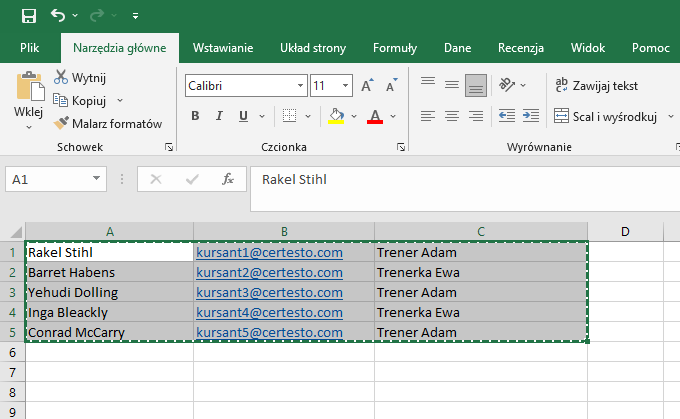Open text orientation dropdown arrow
680x419 pixels.
(x=523, y=85)
